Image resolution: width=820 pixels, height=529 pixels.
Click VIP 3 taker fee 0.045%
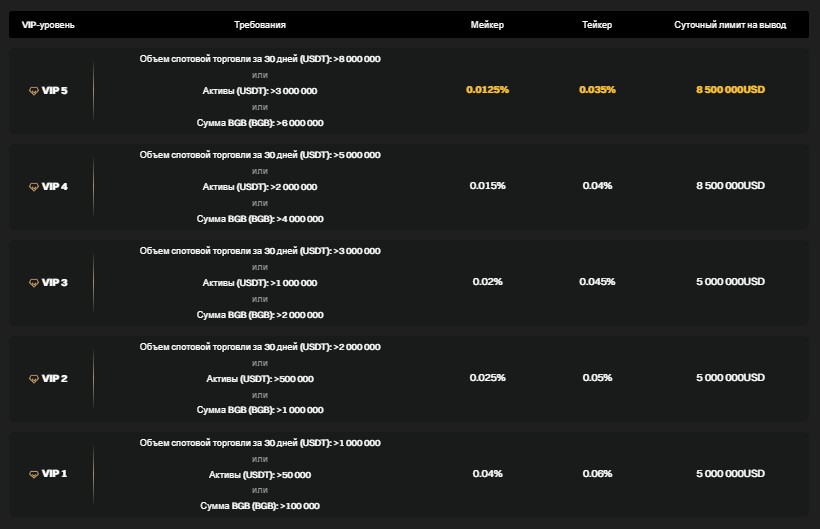(597, 282)
